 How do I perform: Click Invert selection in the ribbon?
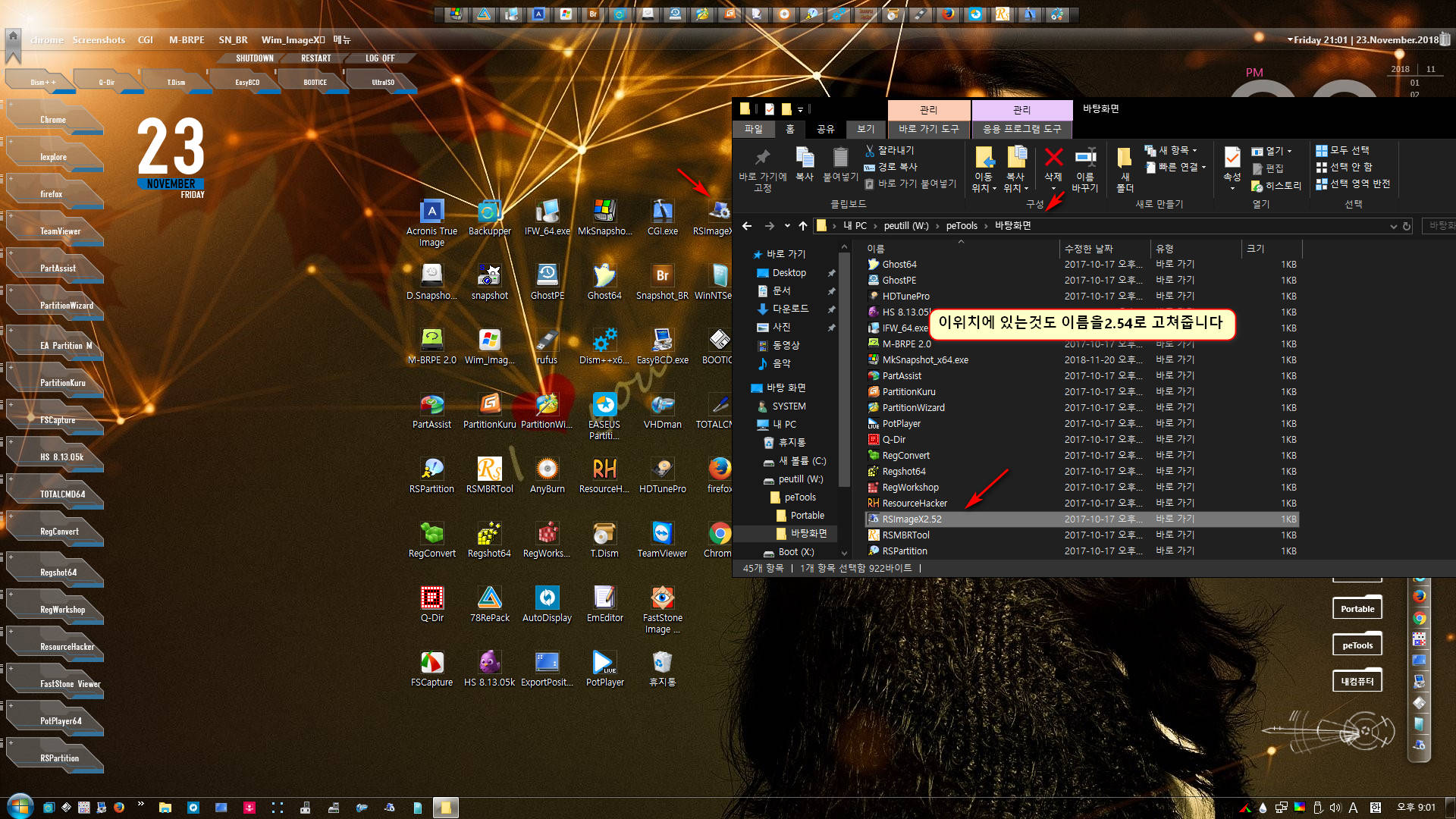click(x=1353, y=184)
